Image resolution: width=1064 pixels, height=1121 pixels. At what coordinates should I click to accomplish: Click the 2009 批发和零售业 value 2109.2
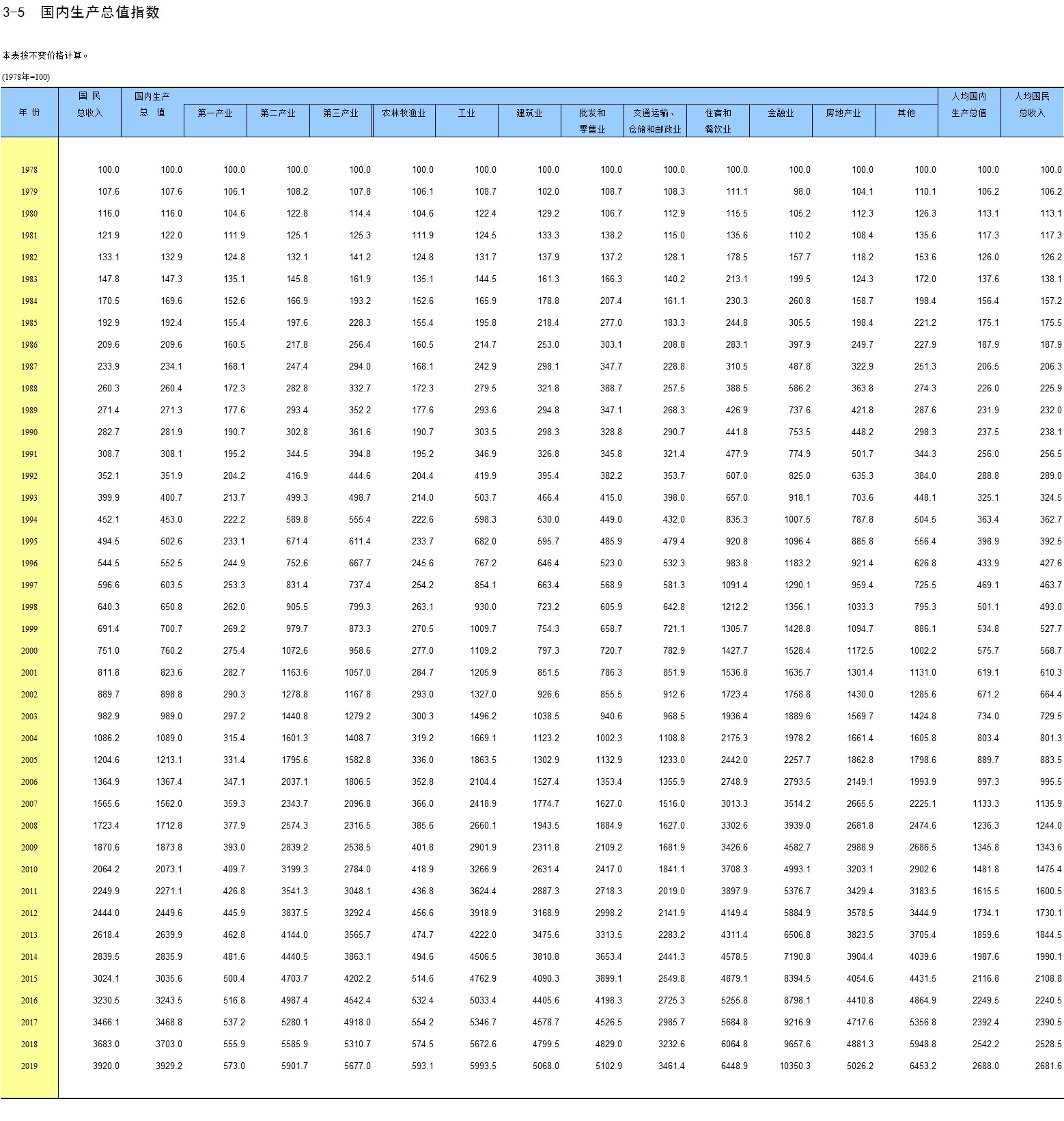[x=609, y=848]
